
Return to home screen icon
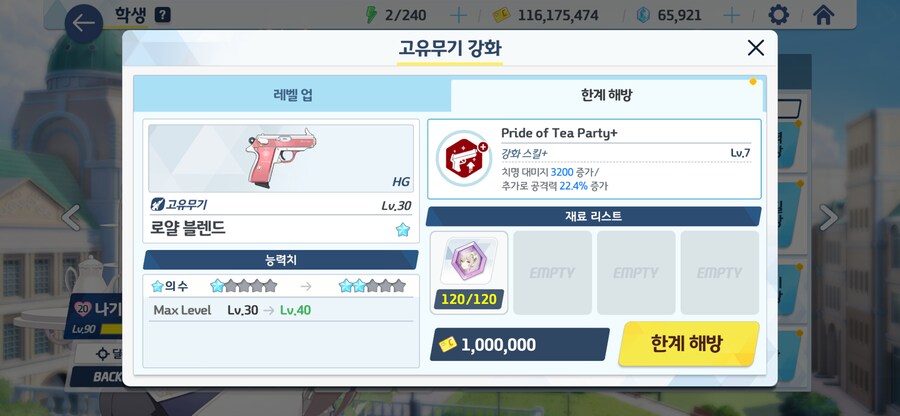point(823,15)
